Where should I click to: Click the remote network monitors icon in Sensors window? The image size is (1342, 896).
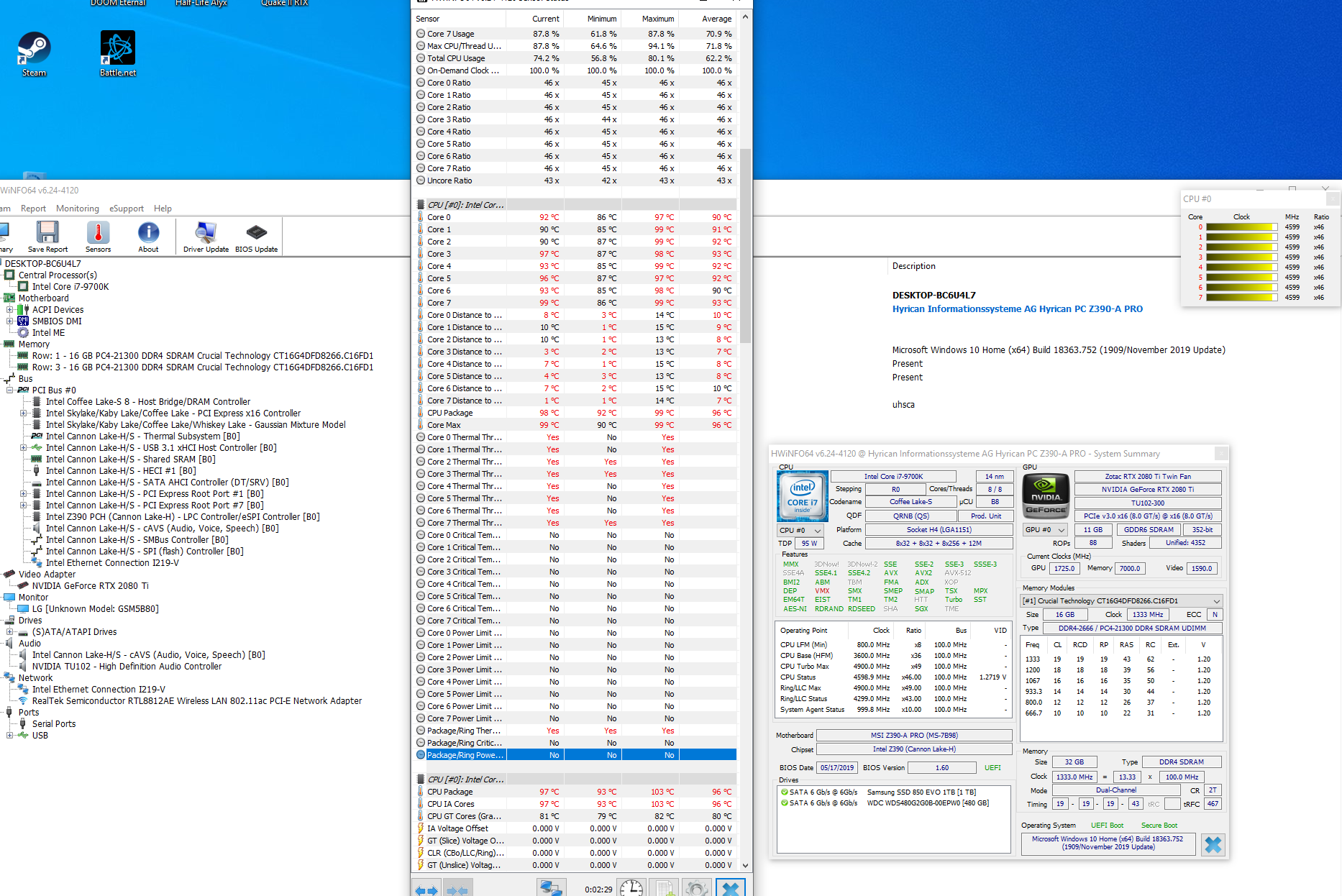click(551, 889)
